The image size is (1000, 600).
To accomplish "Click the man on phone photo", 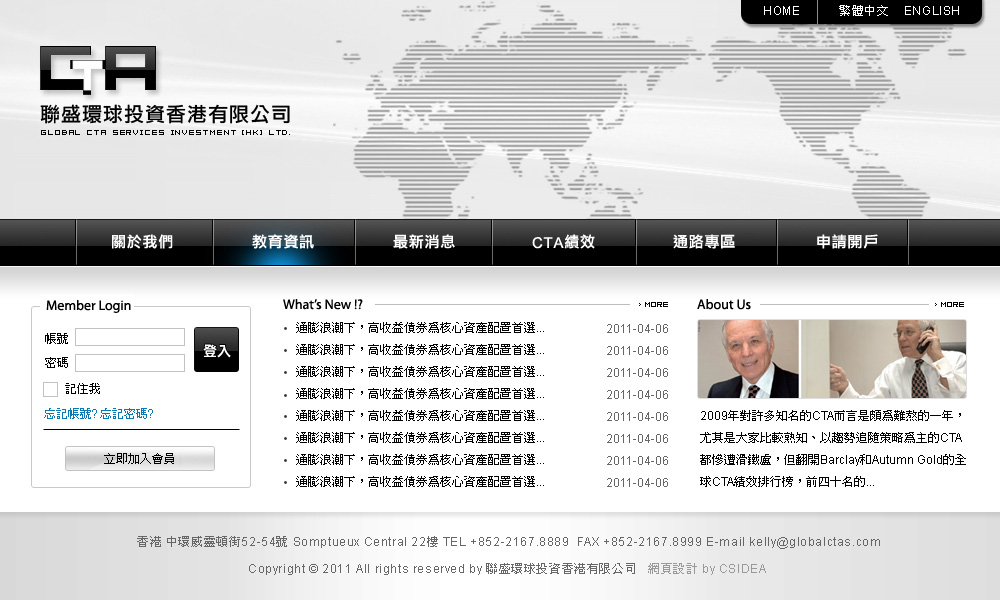I will tap(897, 359).
